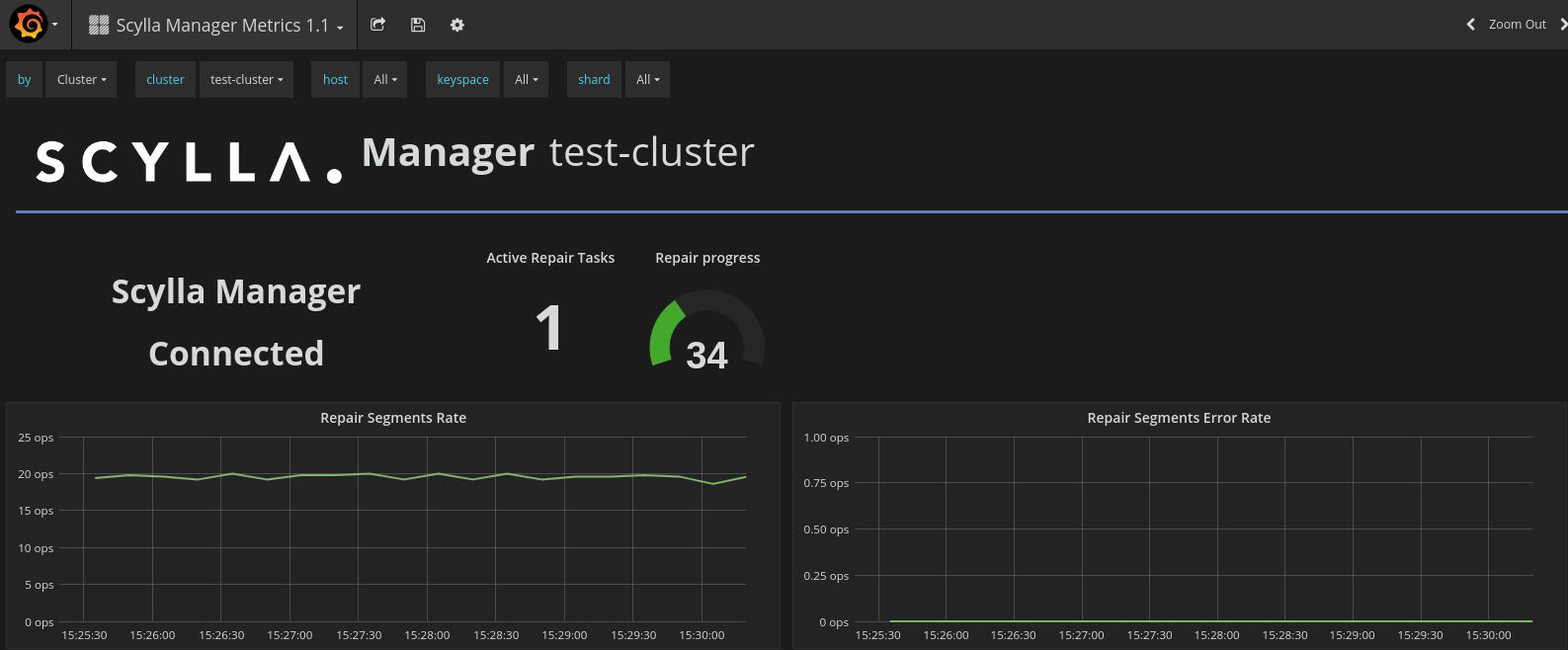The width and height of the screenshot is (1568, 650).
Task: Click the 'Manager test-cluster' heading
Action: tap(558, 152)
